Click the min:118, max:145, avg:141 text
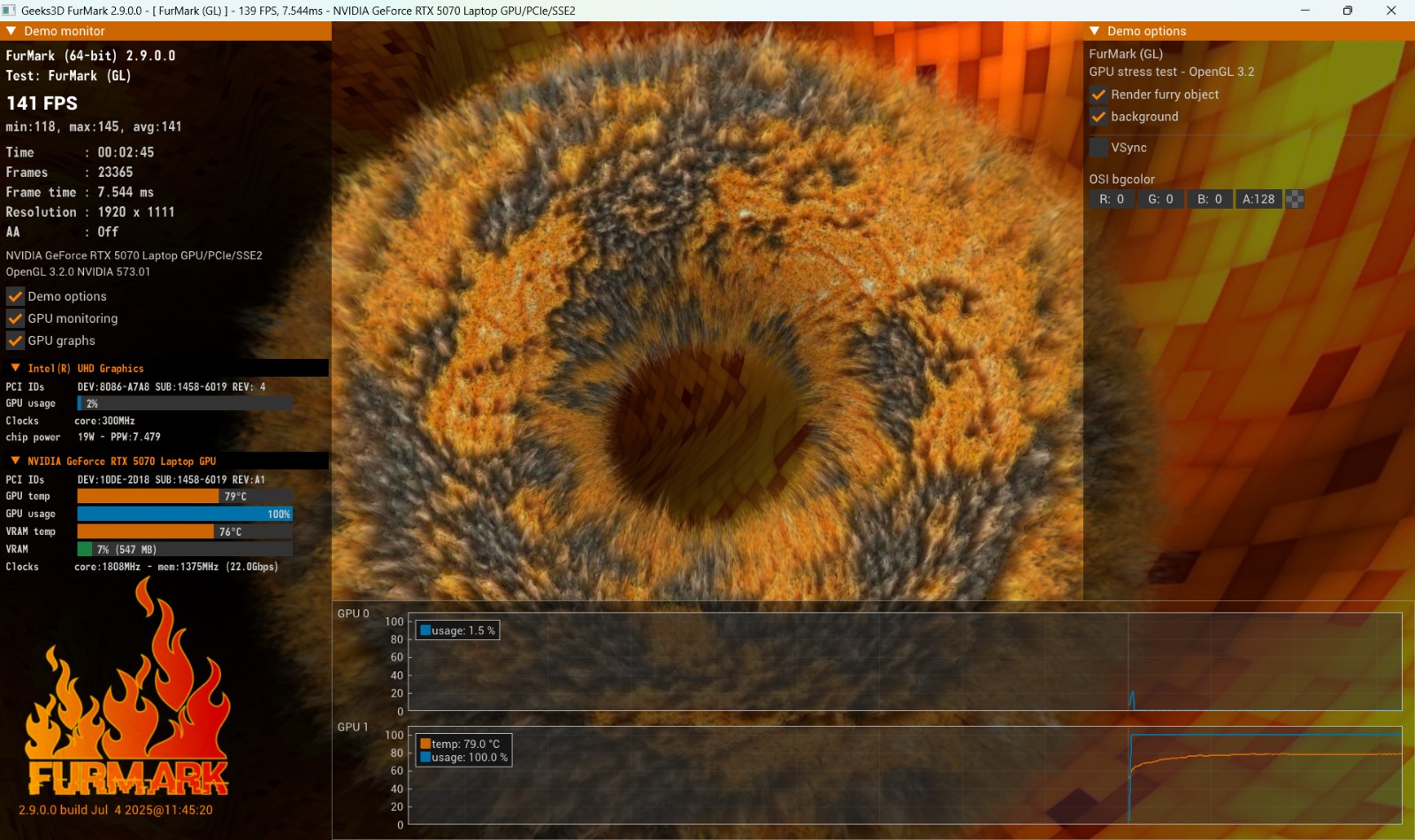The width and height of the screenshot is (1415, 840). [x=94, y=126]
